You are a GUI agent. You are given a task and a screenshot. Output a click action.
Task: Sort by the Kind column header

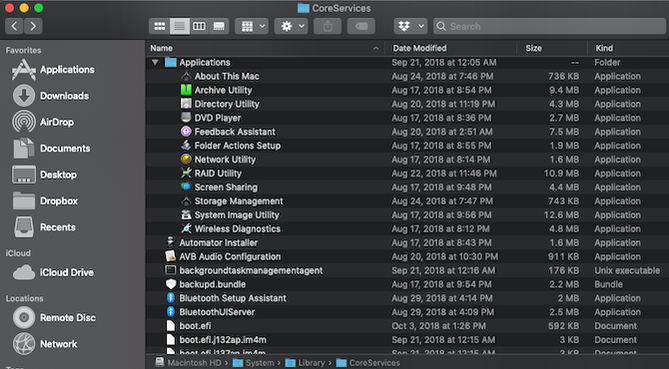[x=628, y=48]
